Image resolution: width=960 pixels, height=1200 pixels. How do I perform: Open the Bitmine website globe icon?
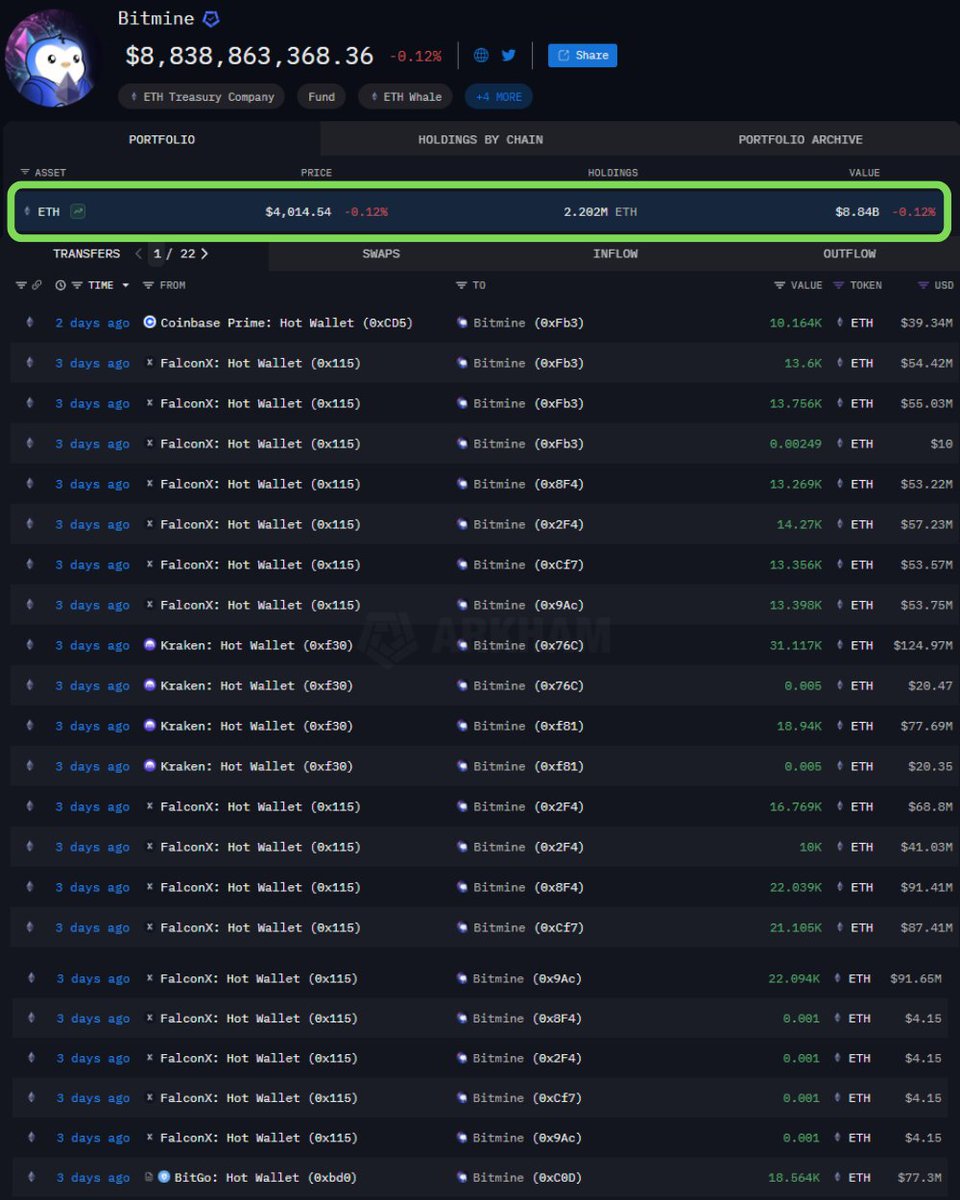[481, 56]
